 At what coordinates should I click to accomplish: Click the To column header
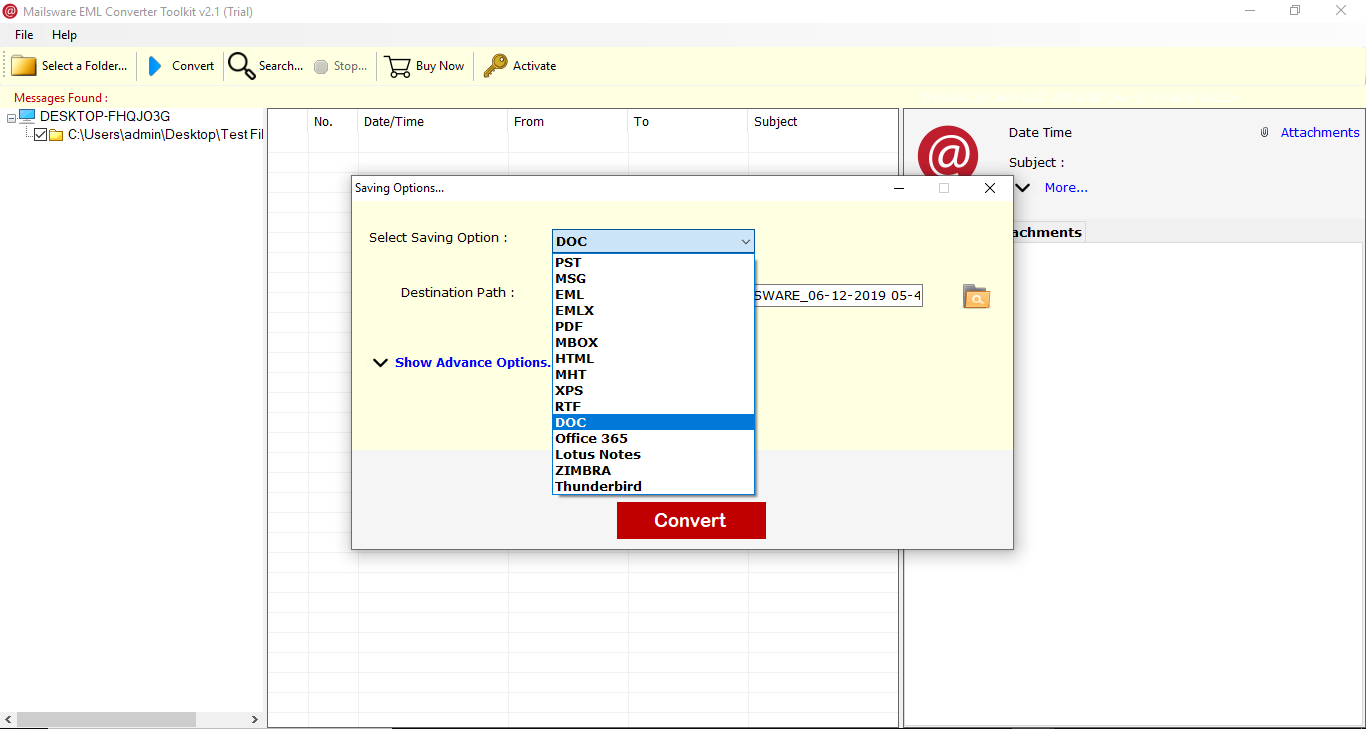(688, 122)
